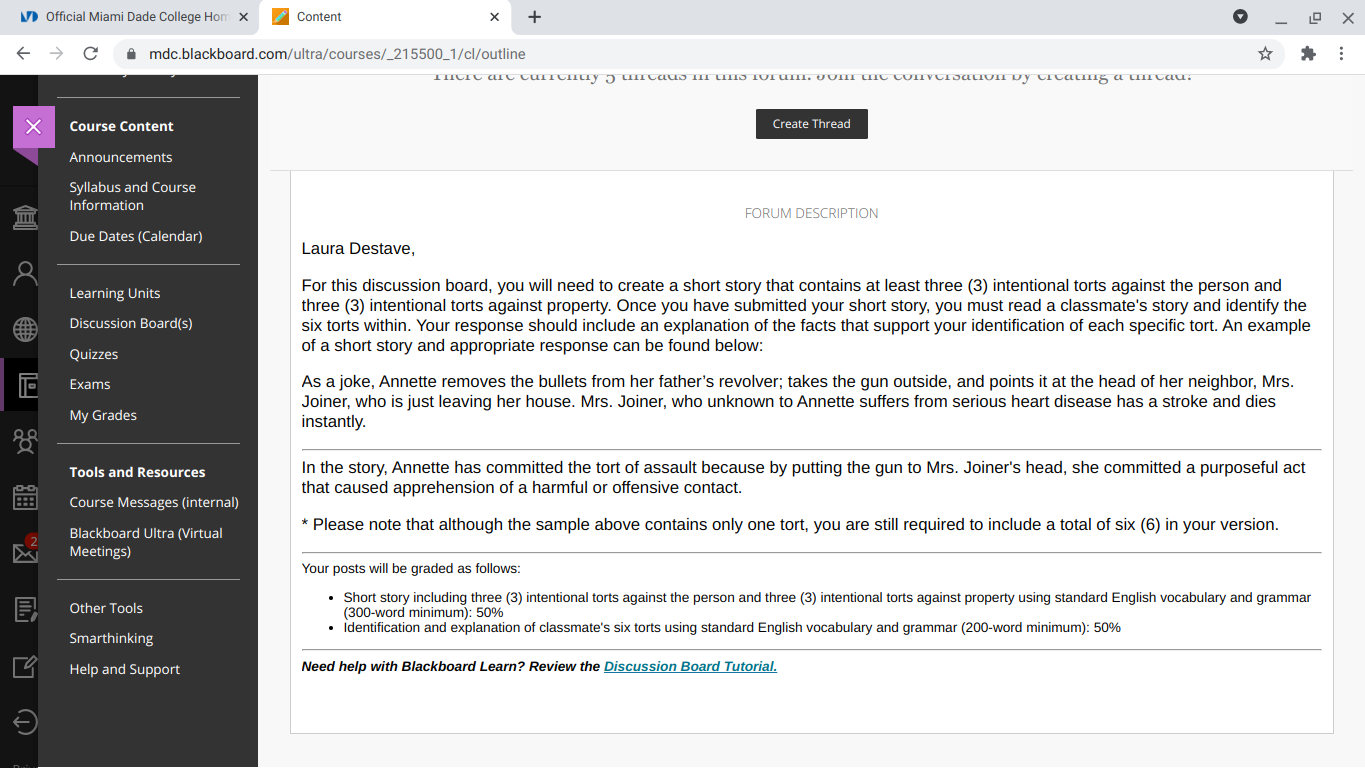This screenshot has height=768, width=1365.
Task: Open the Extensions puzzle icon
Action: [x=1308, y=54]
